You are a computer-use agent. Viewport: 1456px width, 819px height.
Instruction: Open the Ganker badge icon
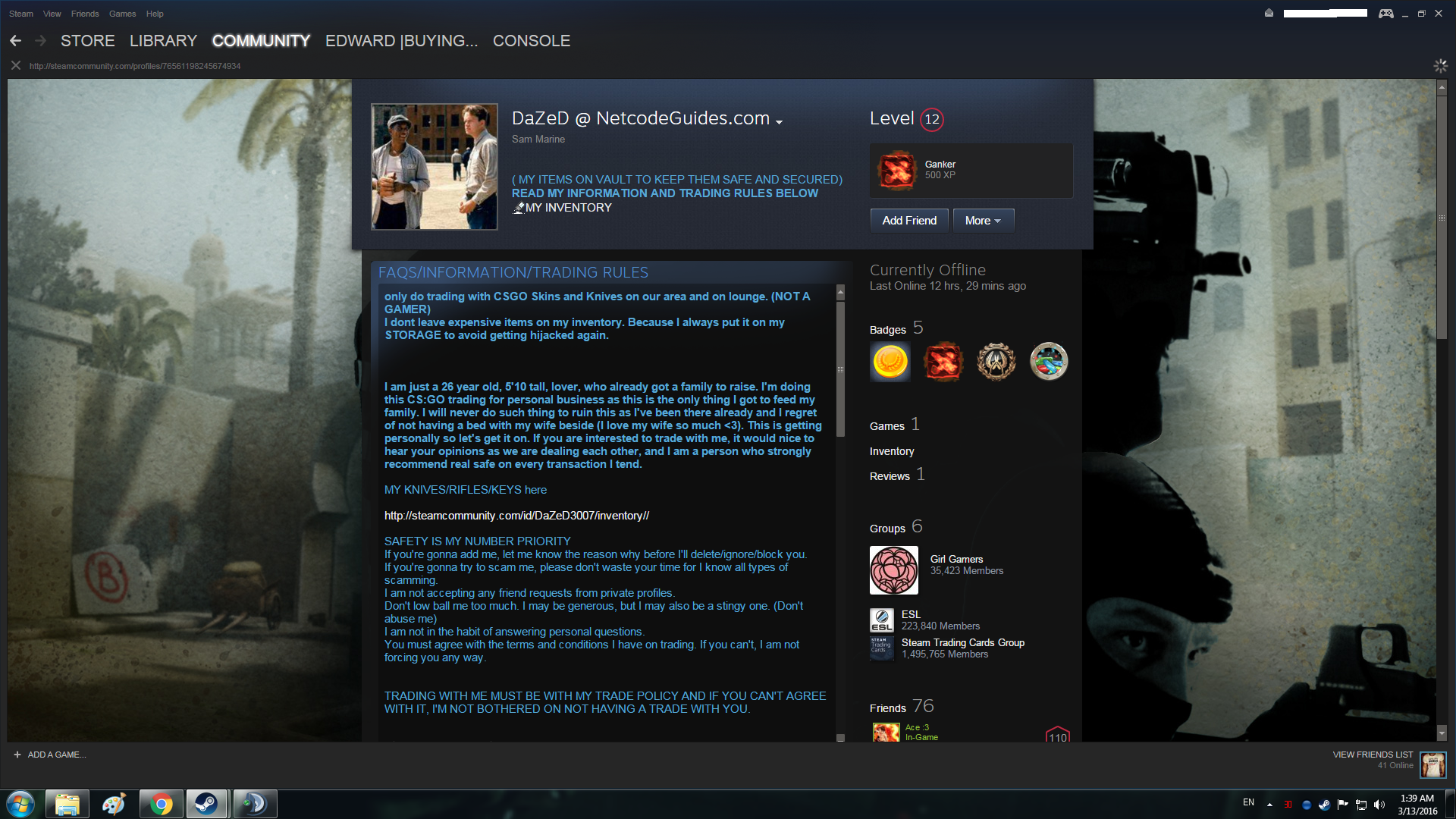[x=896, y=170]
